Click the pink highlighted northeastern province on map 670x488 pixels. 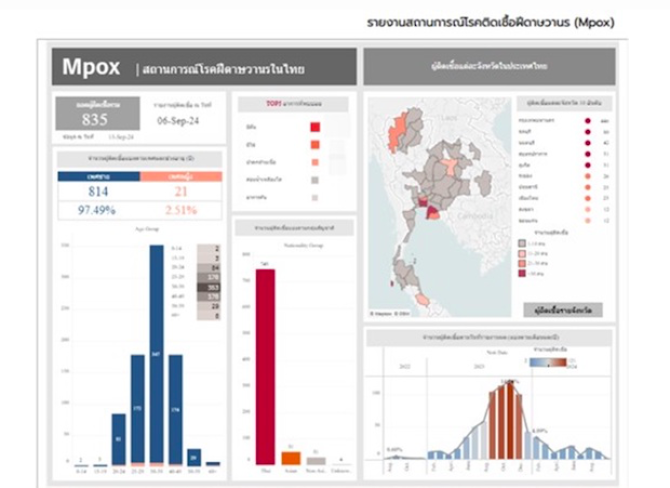[x=452, y=165]
